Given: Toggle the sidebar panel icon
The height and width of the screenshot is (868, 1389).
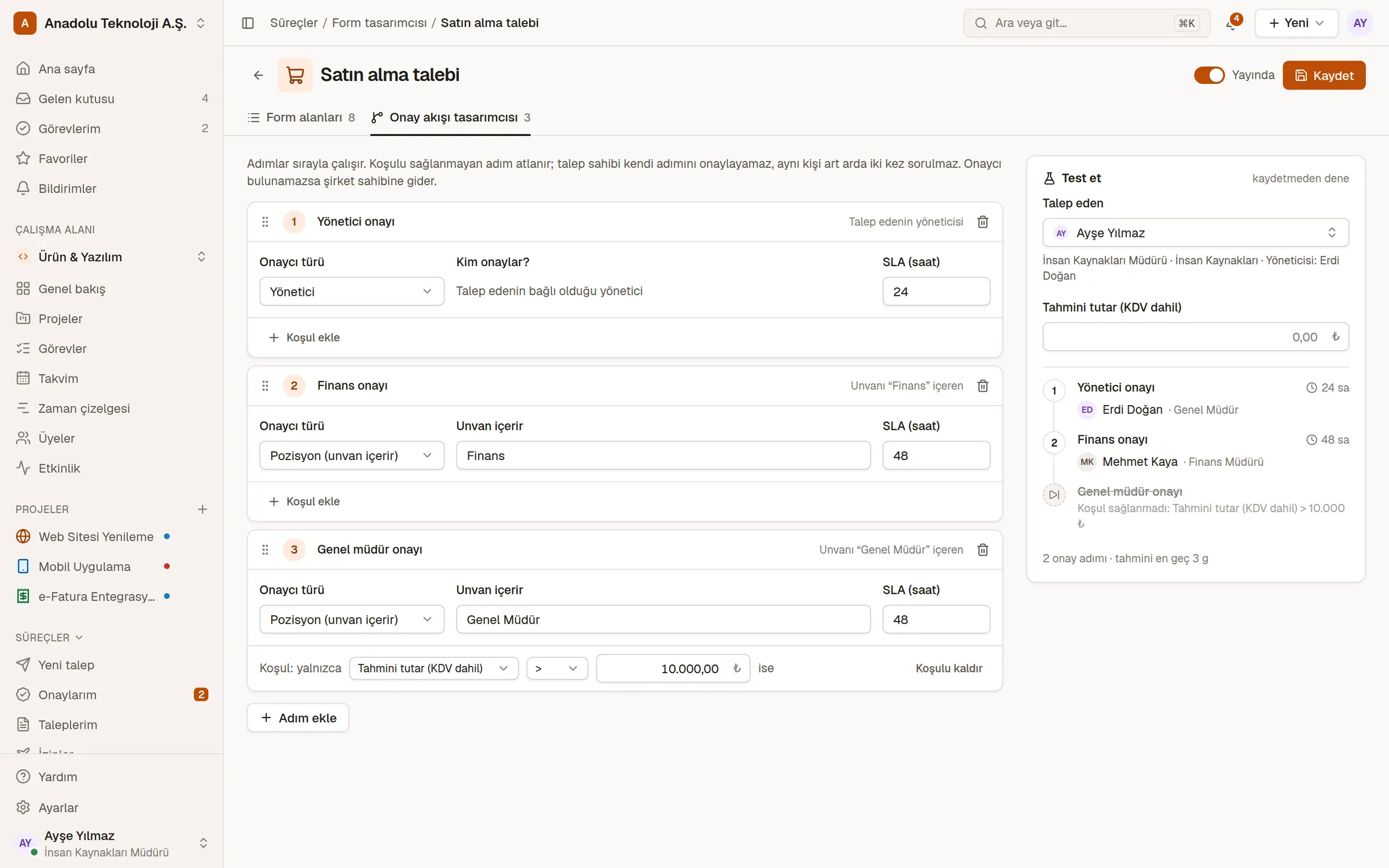Looking at the screenshot, I should pos(248,23).
